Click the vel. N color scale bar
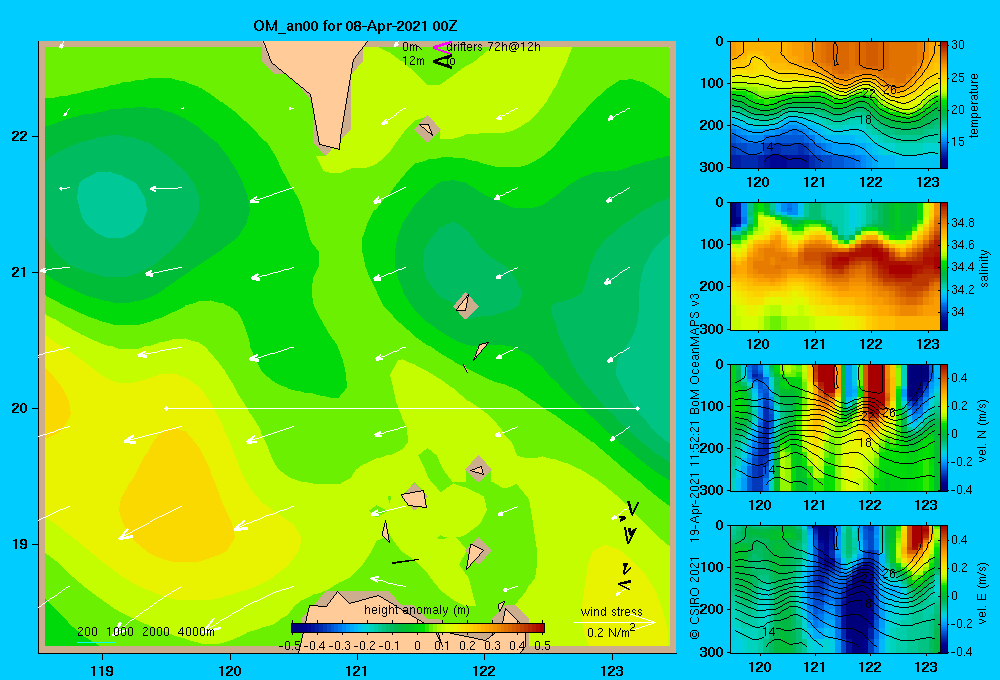 [x=944, y=428]
